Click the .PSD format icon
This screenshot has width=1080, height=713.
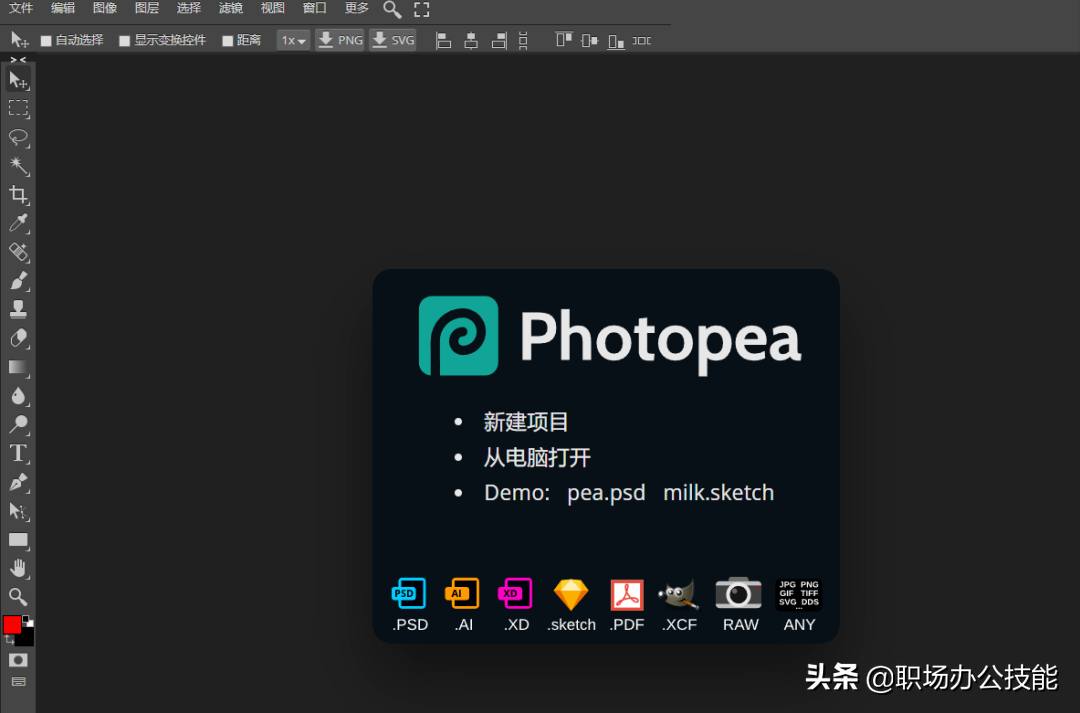[409, 594]
